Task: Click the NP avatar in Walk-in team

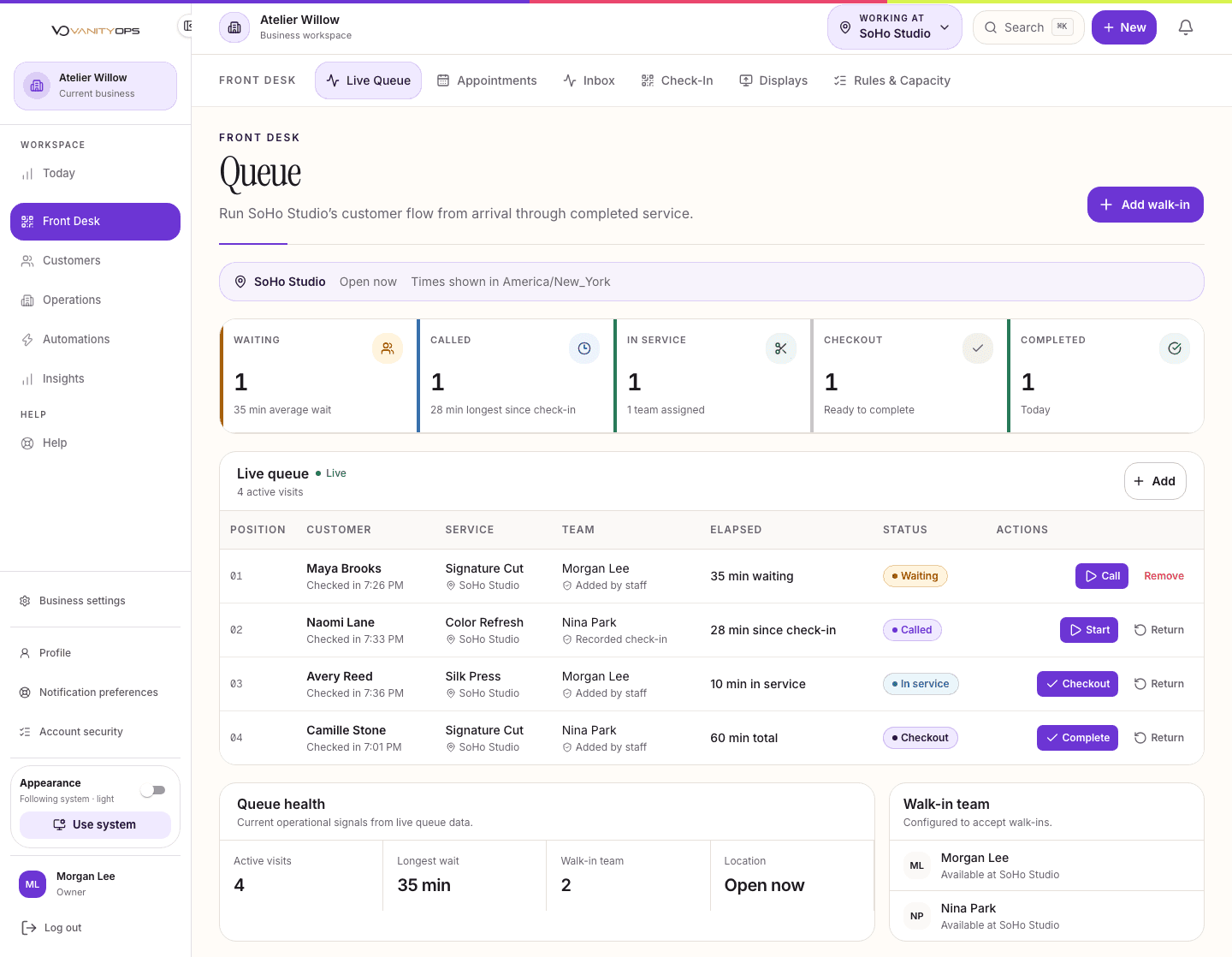Action: pyautogui.click(x=917, y=916)
